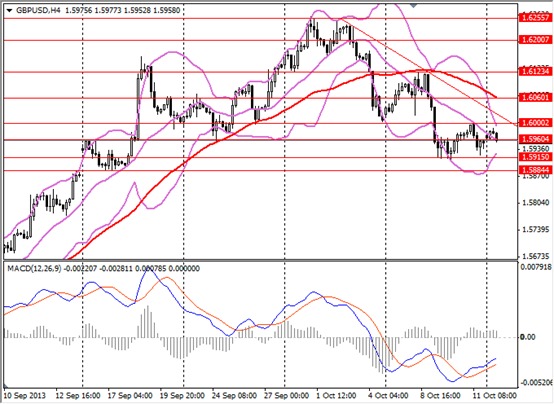This screenshot has height=404, width=554.
Task: Select the 1.60002 red price label
Action: coord(536,123)
